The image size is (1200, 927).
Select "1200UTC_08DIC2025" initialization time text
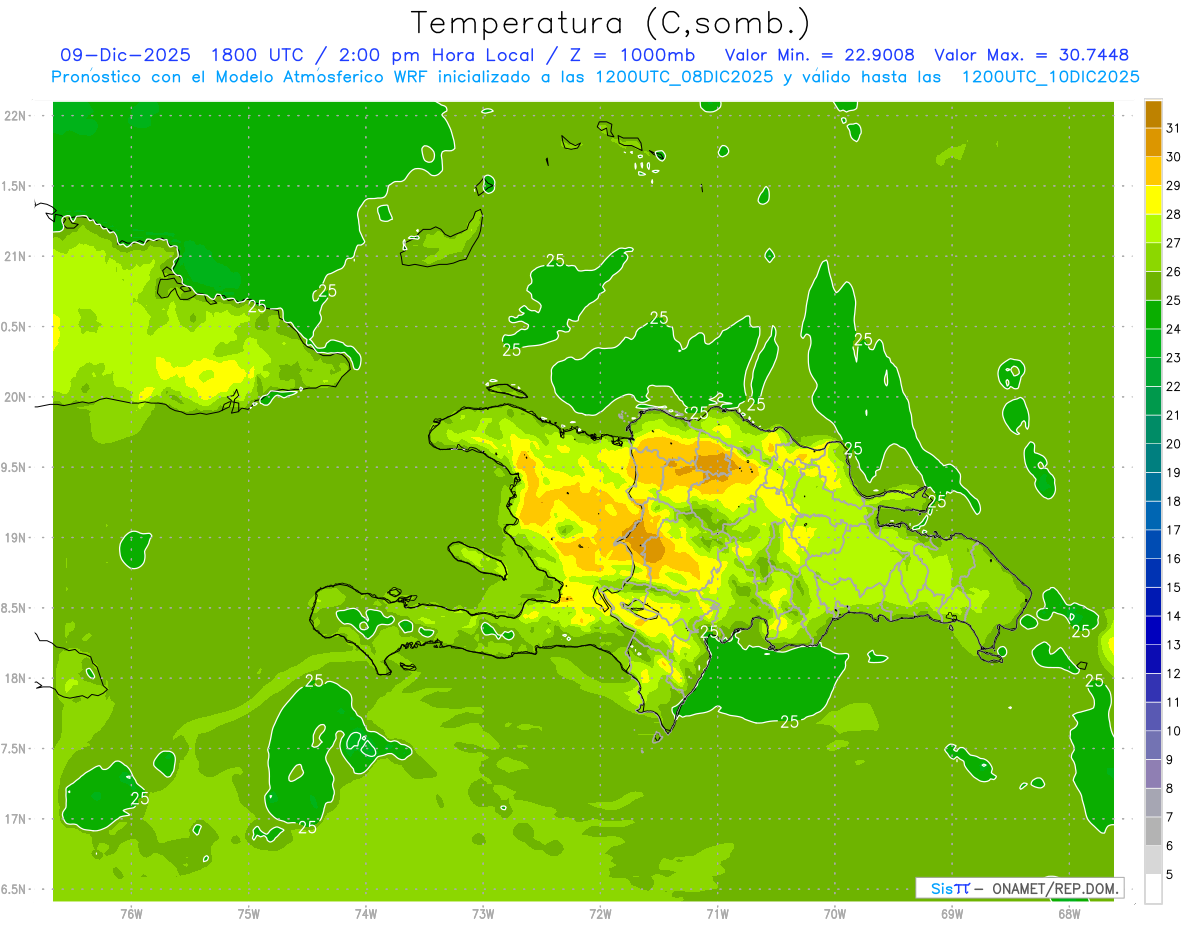(685, 77)
